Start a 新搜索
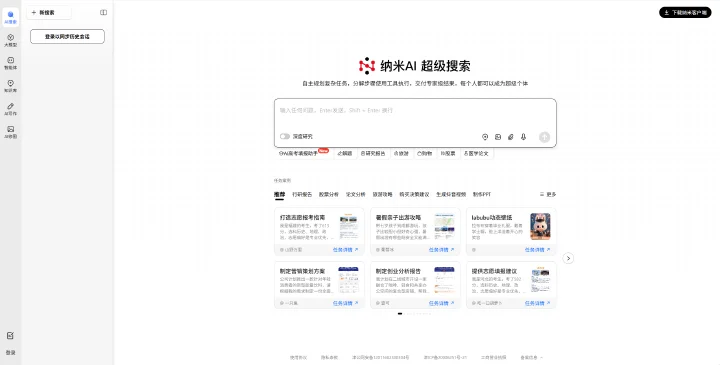720x365 pixels. click(49, 12)
